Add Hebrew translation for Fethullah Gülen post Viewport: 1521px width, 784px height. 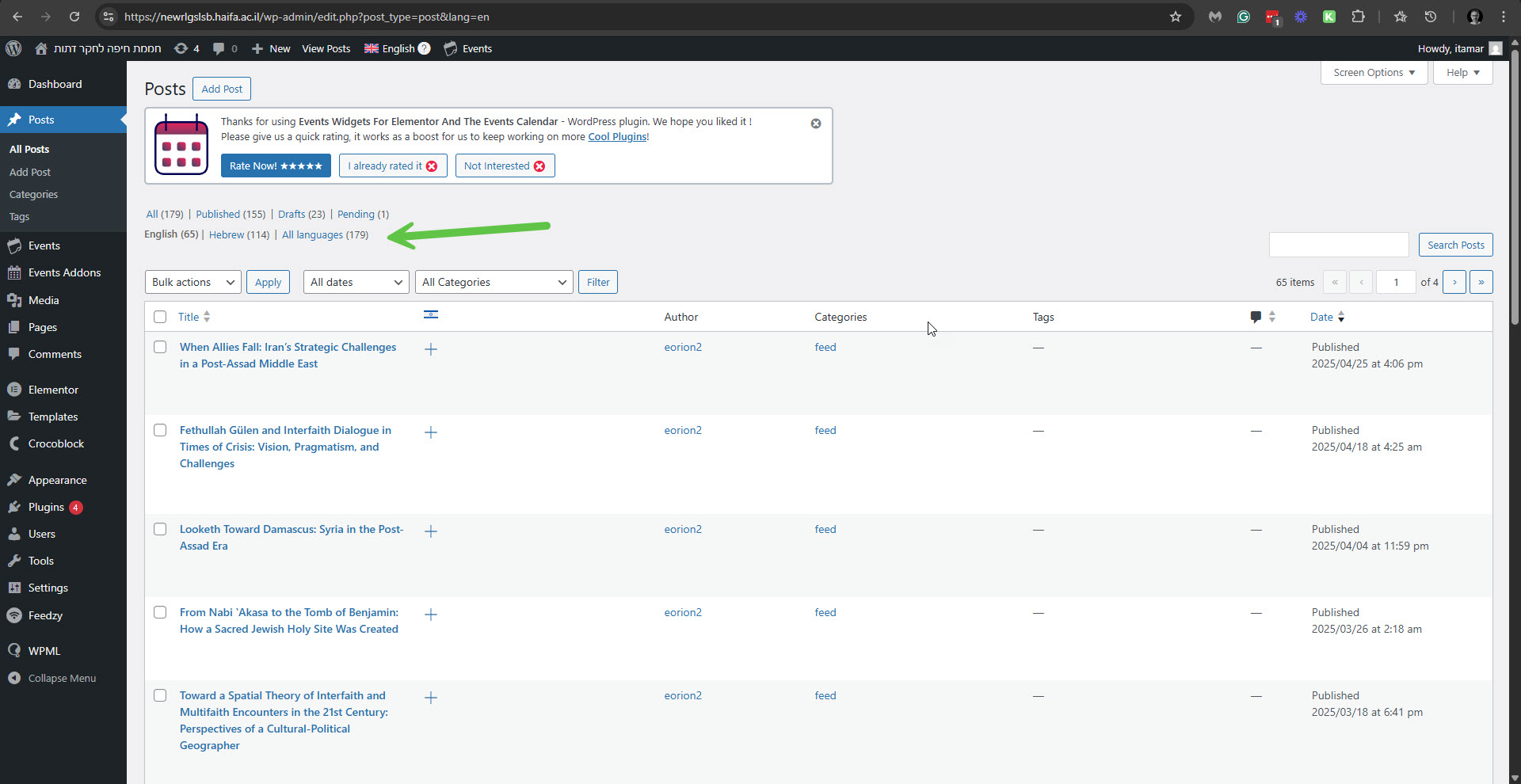[x=431, y=432]
